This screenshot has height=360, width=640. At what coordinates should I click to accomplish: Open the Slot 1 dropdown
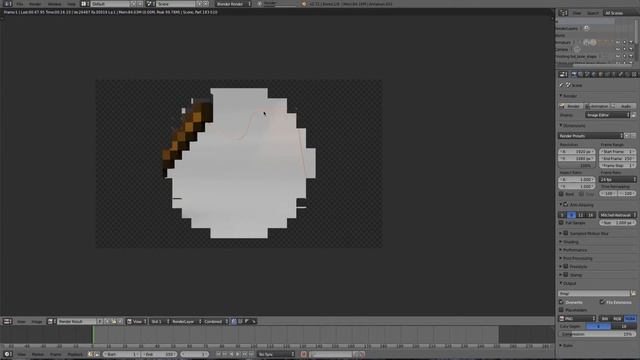[160, 322]
